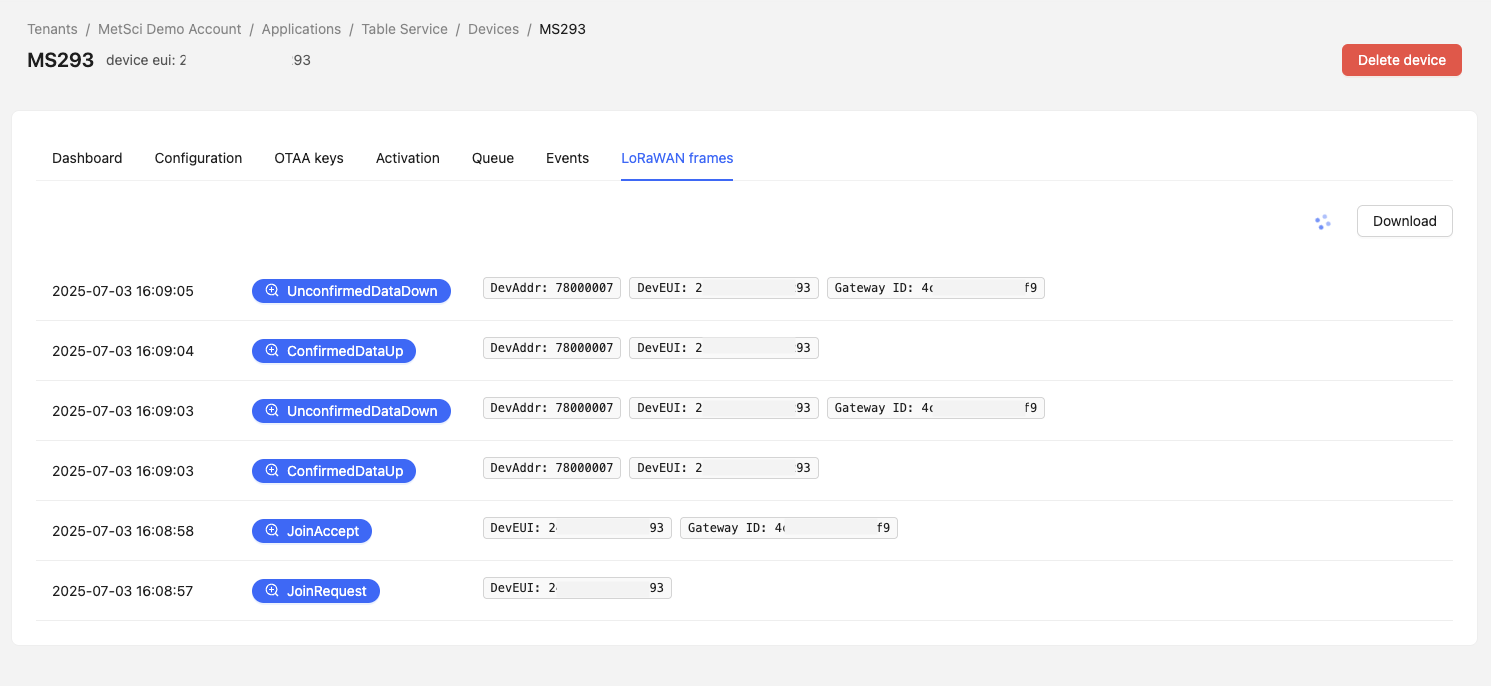This screenshot has height=686, width=1491.
Task: Expand the UnconfirmedDataDown frame at 16:09:05
Action: [x=351, y=290]
